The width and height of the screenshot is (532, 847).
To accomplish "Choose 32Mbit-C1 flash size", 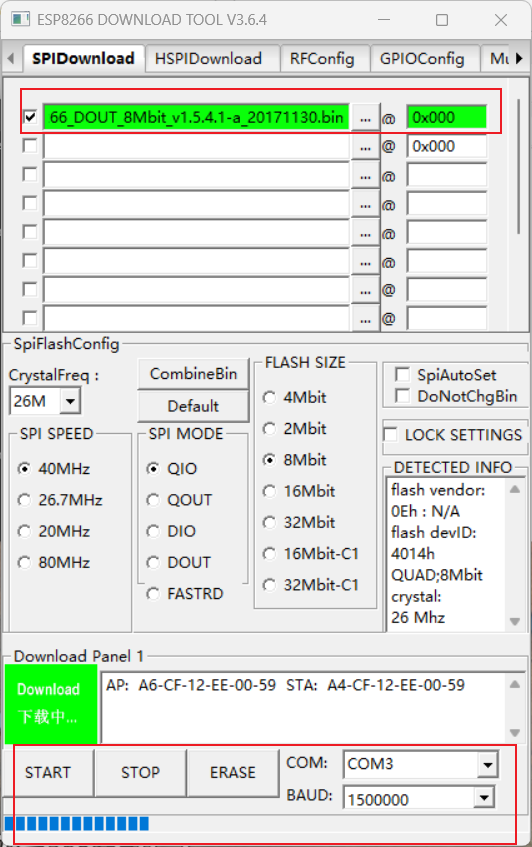I will point(311,585).
